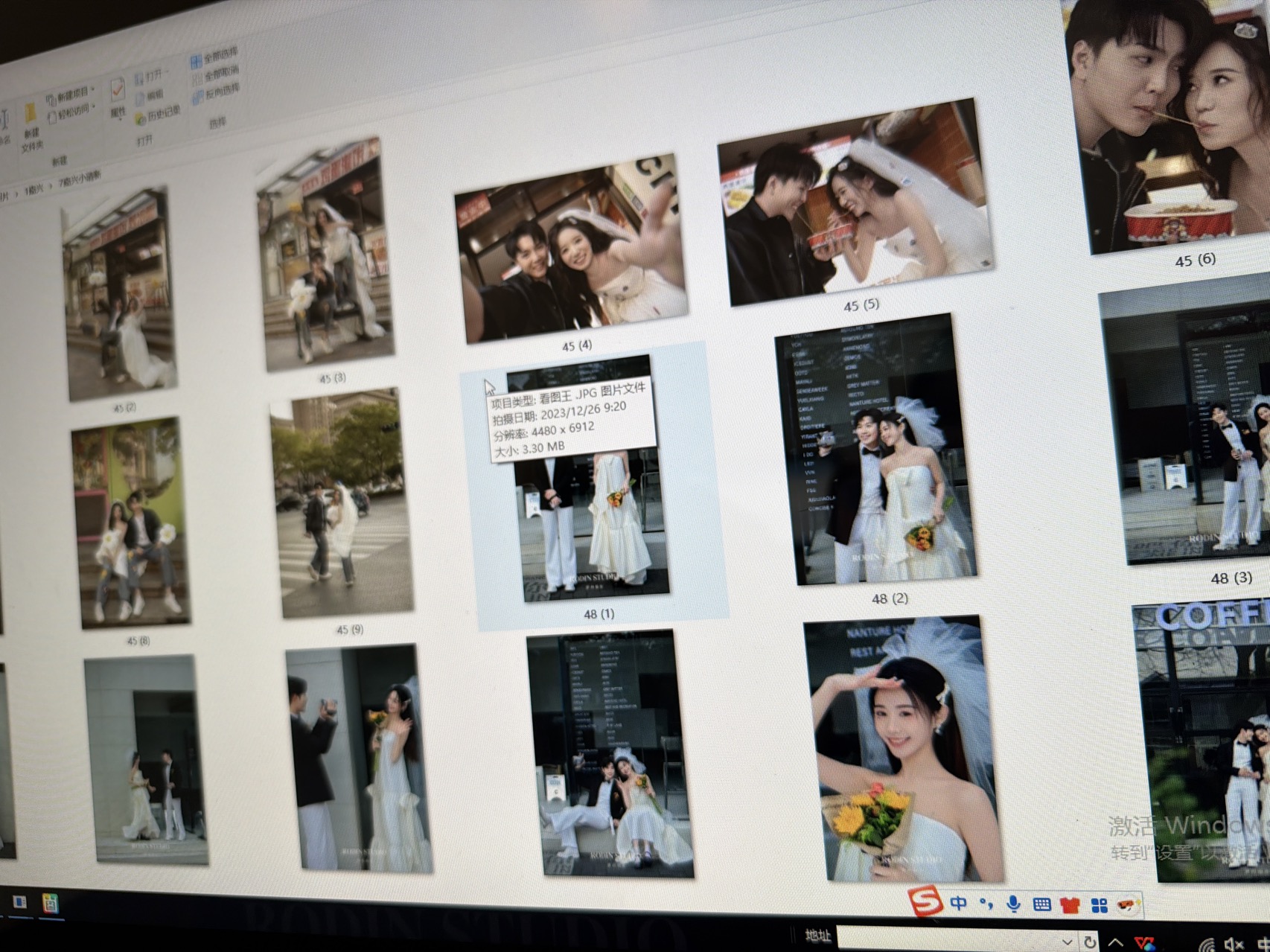This screenshot has width=1270, height=952.
Task: Open the taskbar address bar dropdown arrow
Action: point(1066,942)
